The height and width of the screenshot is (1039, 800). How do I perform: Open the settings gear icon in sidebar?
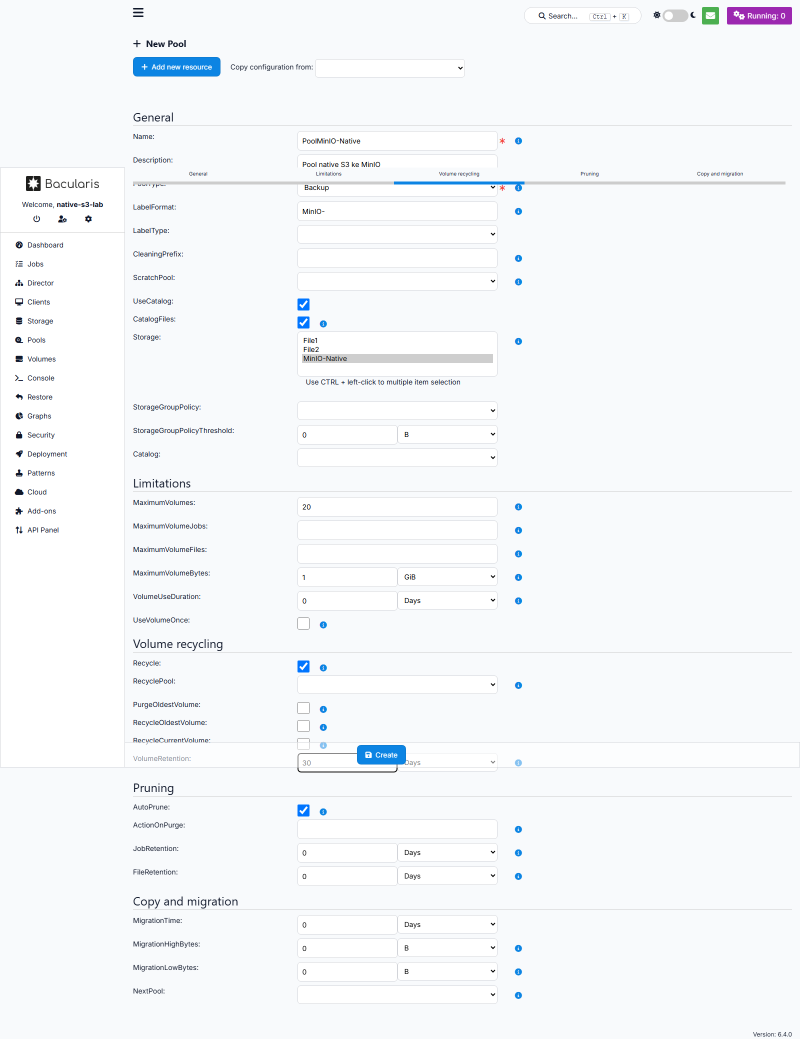click(88, 219)
